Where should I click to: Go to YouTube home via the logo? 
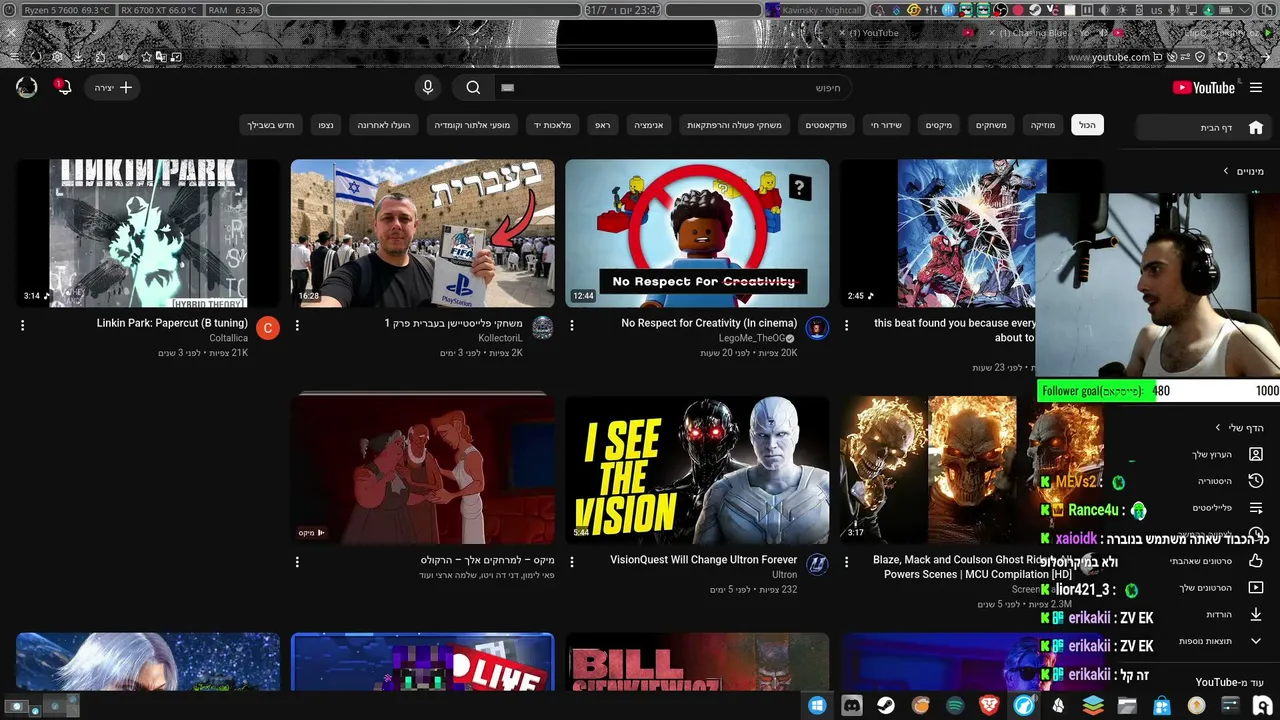(x=1204, y=88)
